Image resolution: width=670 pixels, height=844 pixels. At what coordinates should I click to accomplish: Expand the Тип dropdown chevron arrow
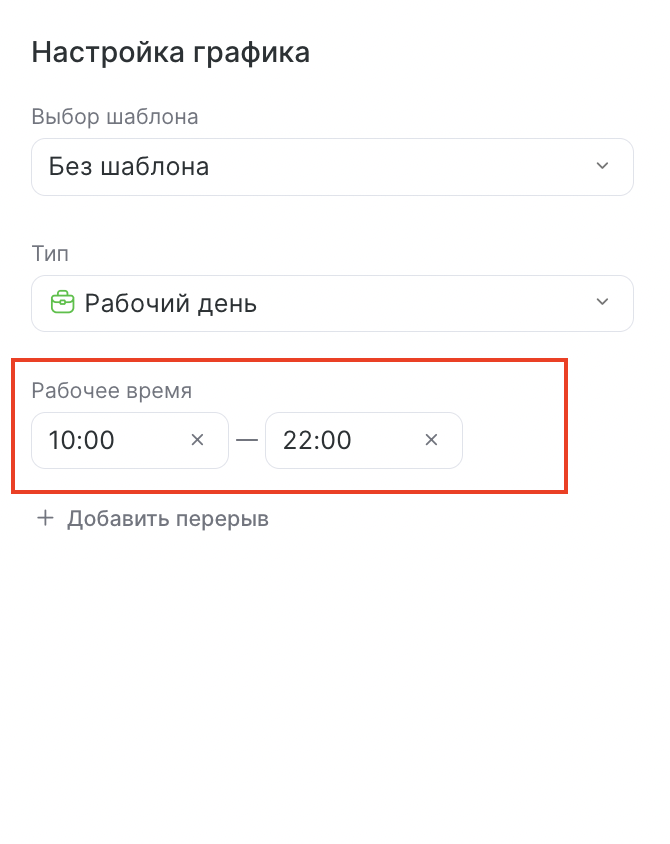click(x=602, y=302)
